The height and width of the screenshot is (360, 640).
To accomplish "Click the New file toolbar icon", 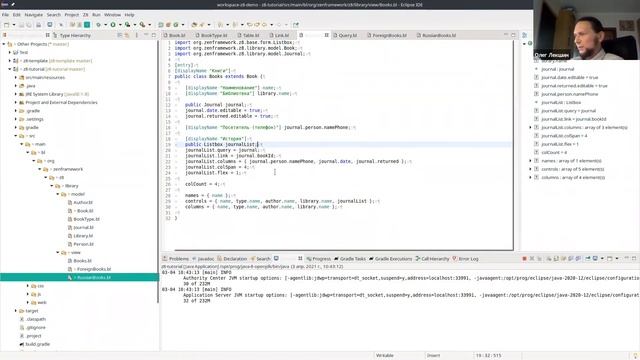I will (x=7, y=25).
